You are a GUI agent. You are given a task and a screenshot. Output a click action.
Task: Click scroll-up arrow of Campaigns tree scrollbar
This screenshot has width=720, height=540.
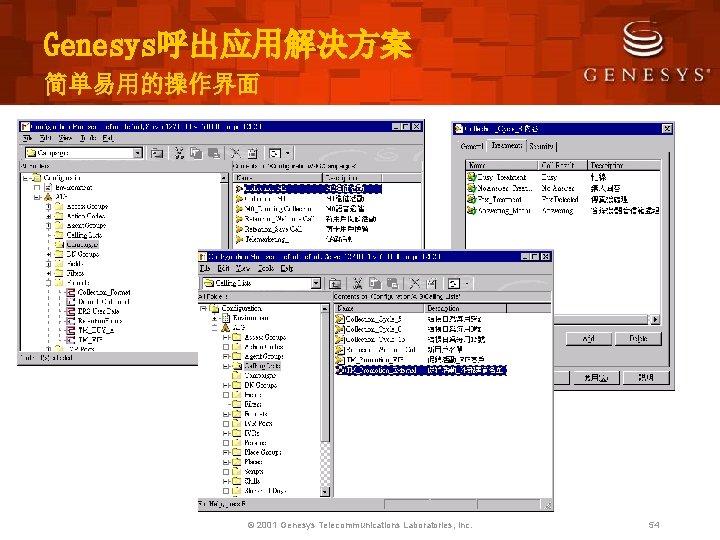(x=224, y=178)
